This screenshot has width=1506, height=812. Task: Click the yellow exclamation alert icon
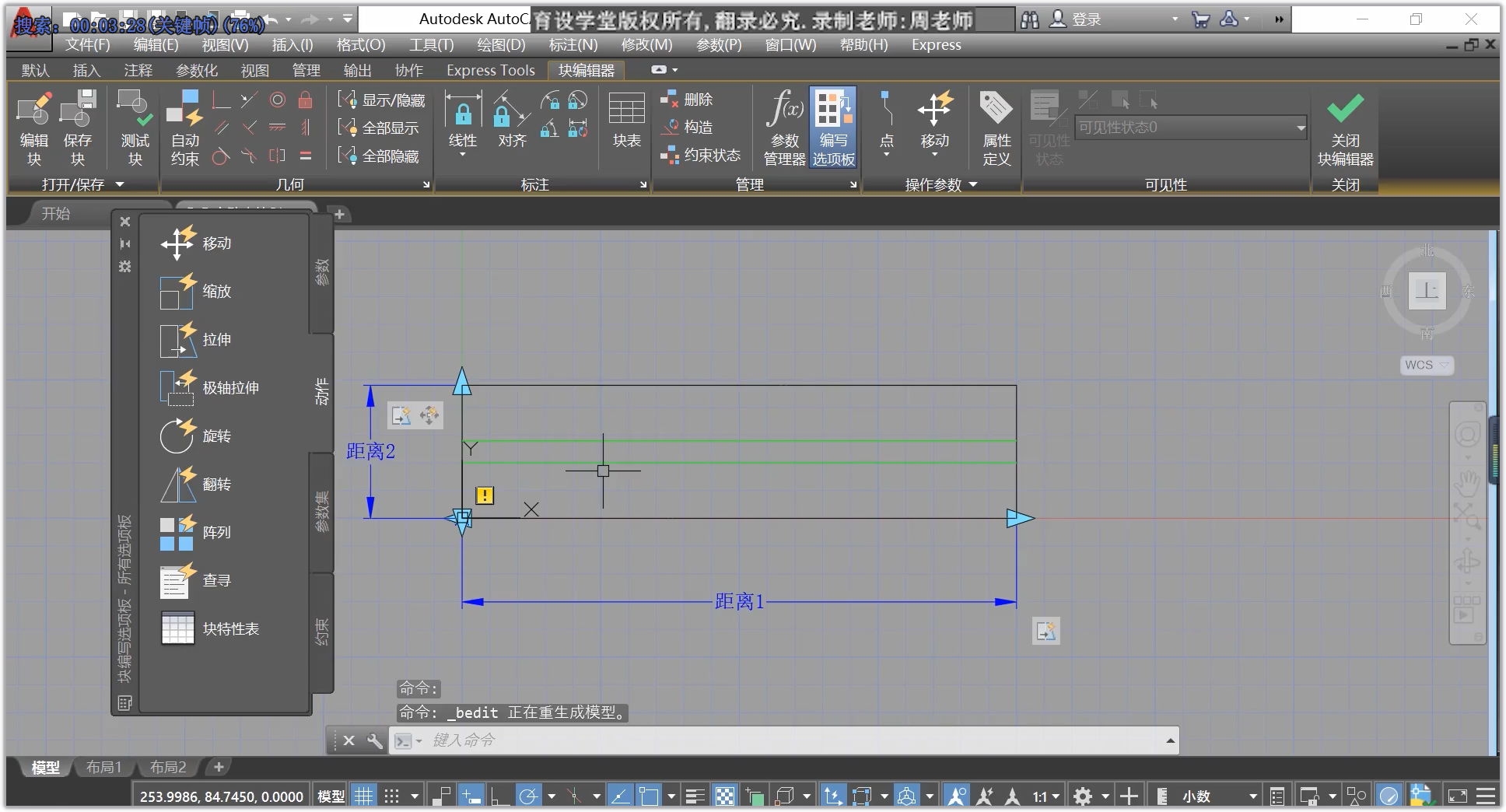[485, 495]
